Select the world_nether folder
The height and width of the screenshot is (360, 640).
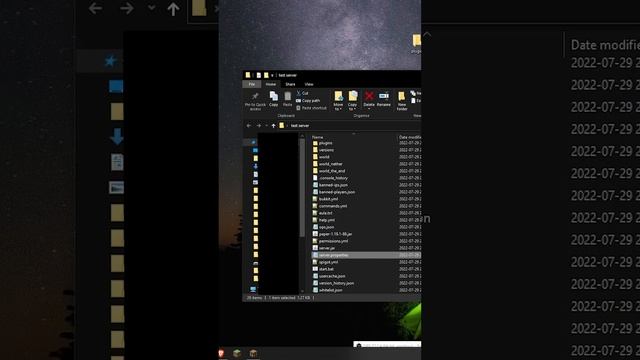[327, 164]
